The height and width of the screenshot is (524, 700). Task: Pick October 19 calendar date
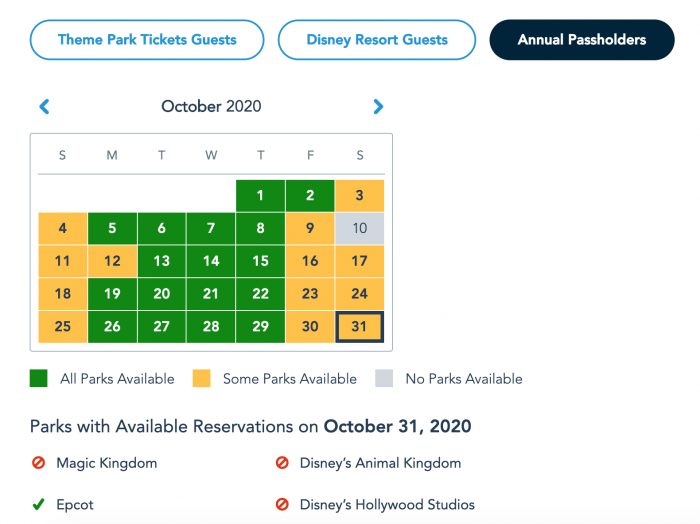click(x=112, y=294)
